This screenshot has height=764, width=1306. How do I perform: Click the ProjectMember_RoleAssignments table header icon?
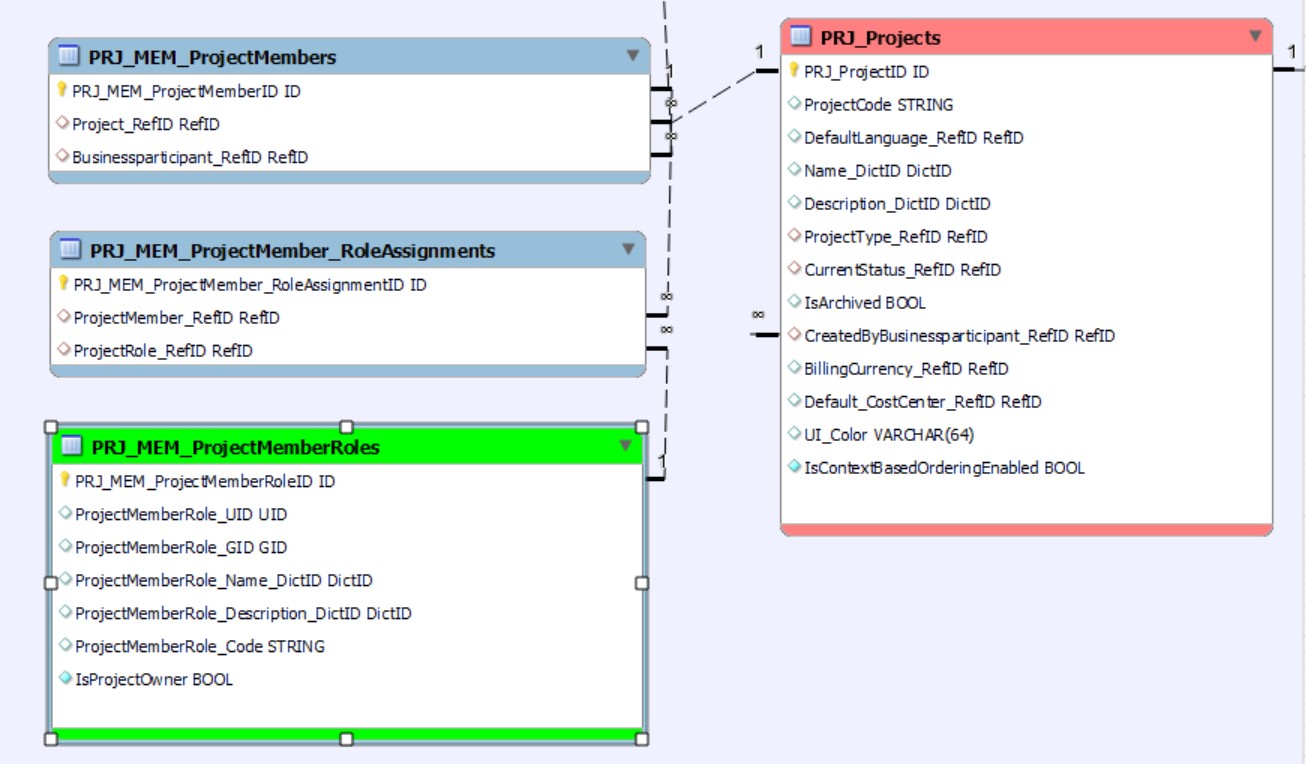pos(71,250)
